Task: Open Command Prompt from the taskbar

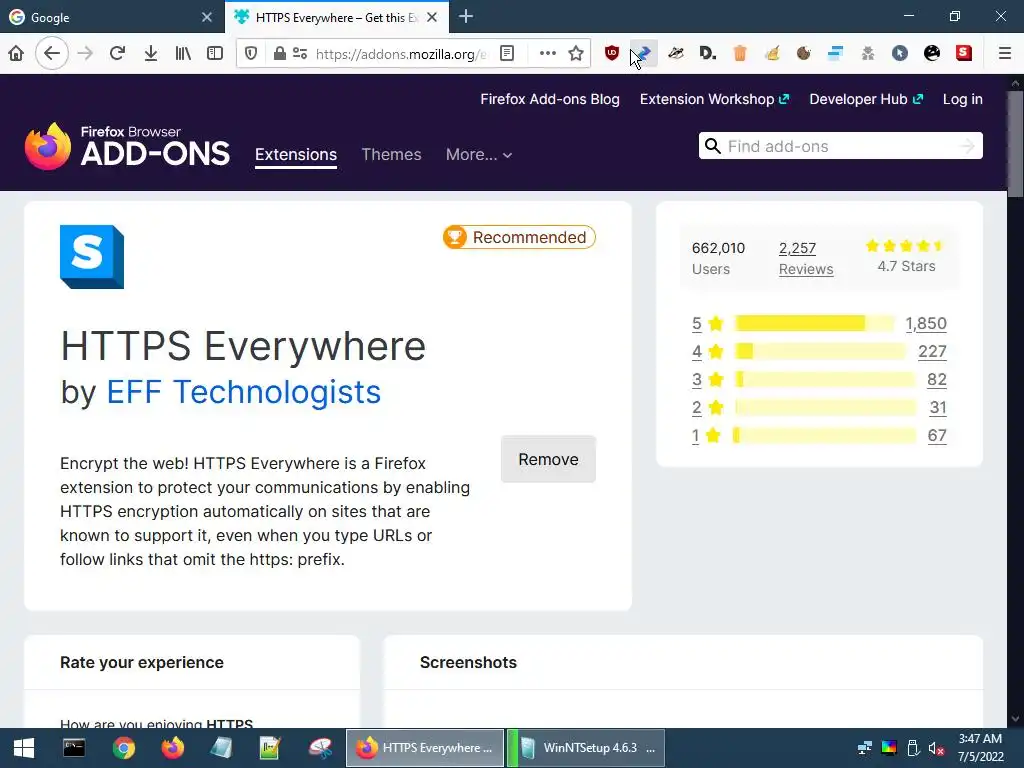Action: tap(74, 748)
